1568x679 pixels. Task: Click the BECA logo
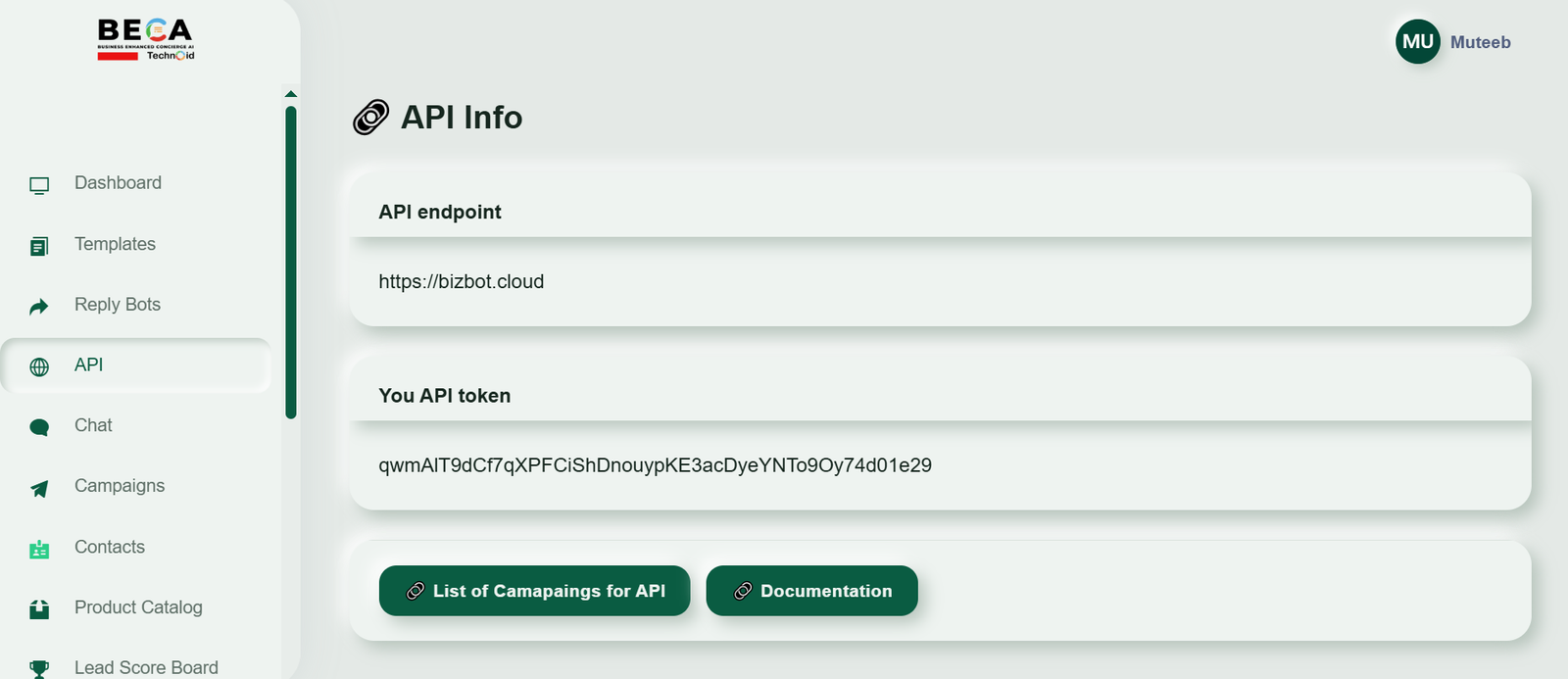click(146, 40)
